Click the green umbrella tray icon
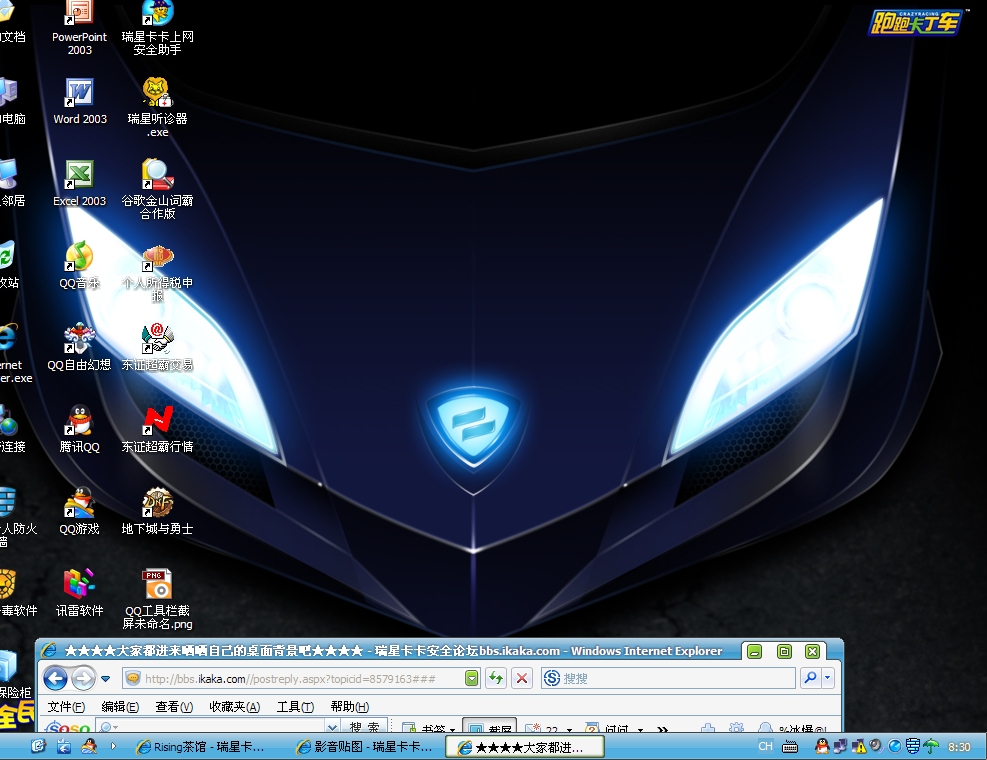The image size is (987, 760). click(931, 746)
